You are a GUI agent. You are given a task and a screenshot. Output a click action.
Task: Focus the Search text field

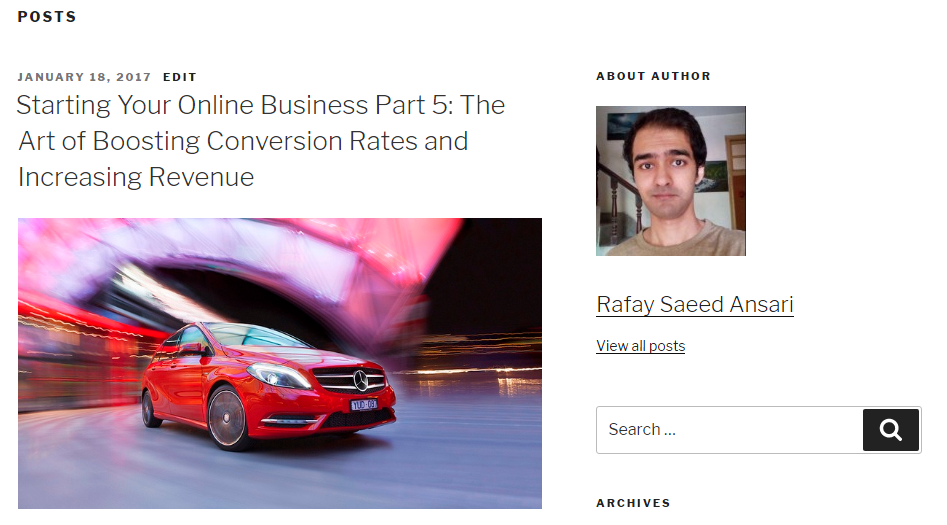pos(730,430)
